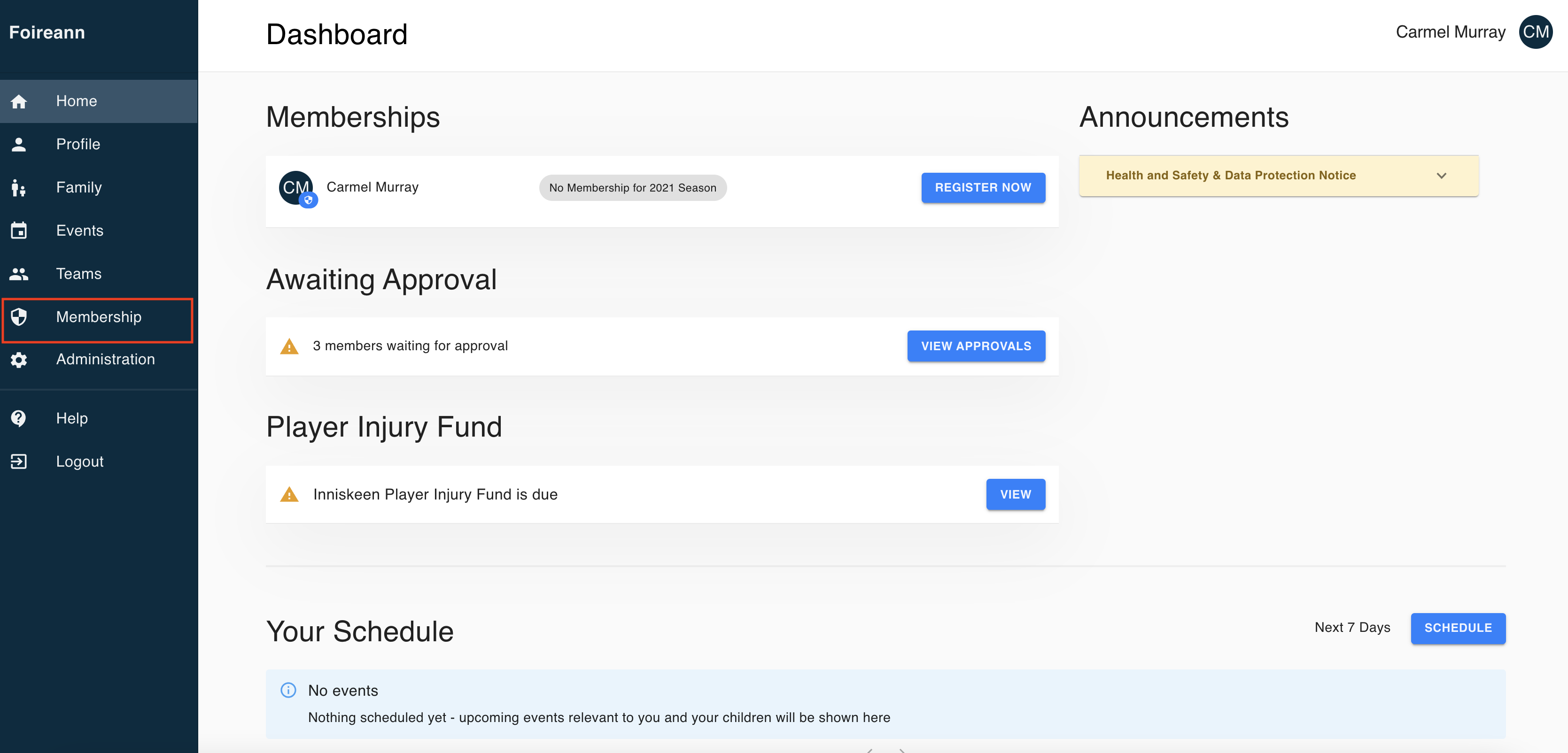
Task: Click the info icon next to No events
Action: click(288, 690)
